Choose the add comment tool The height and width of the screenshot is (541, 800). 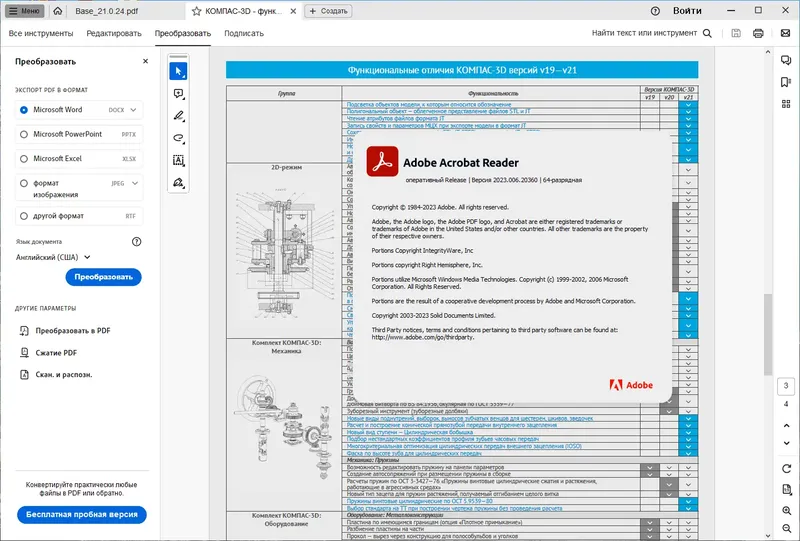click(178, 93)
